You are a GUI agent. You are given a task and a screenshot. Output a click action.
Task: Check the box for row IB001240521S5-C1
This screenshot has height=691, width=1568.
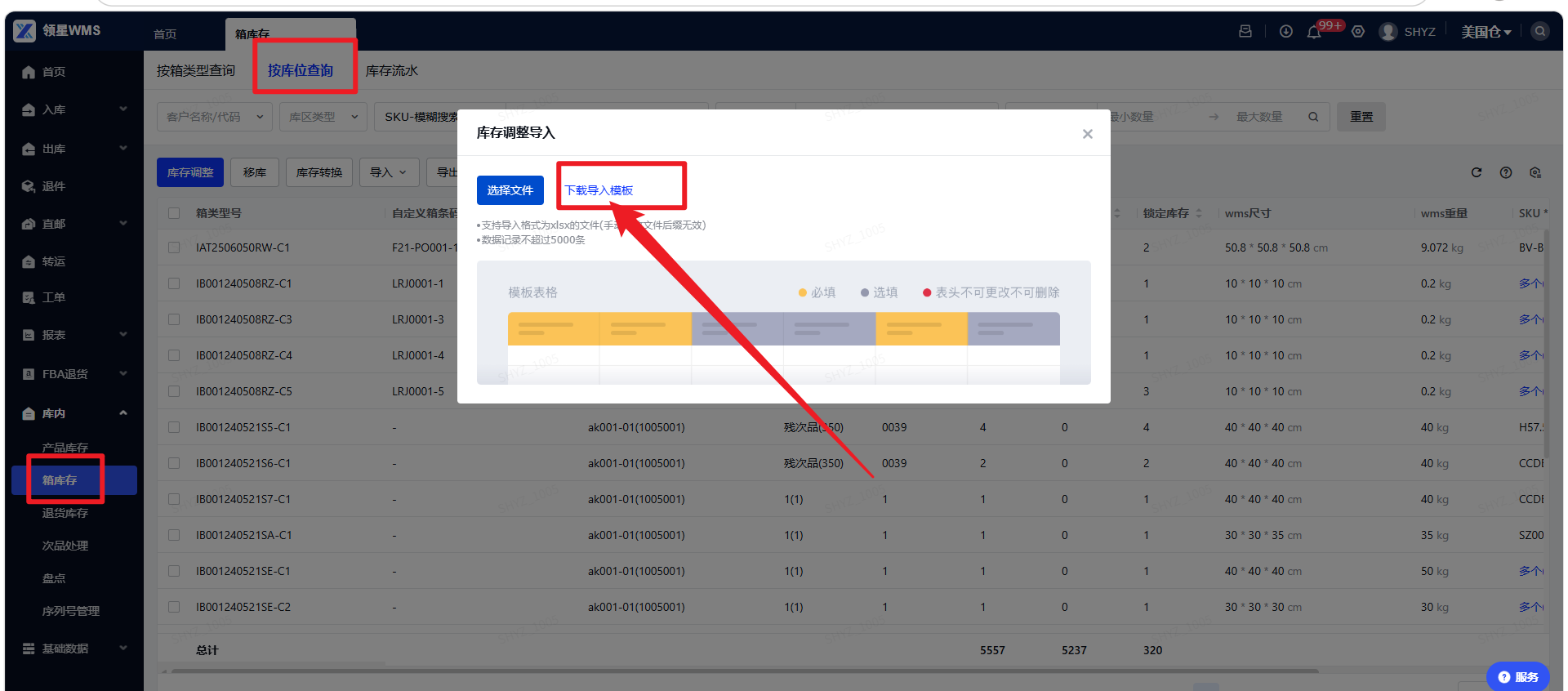coord(174,427)
